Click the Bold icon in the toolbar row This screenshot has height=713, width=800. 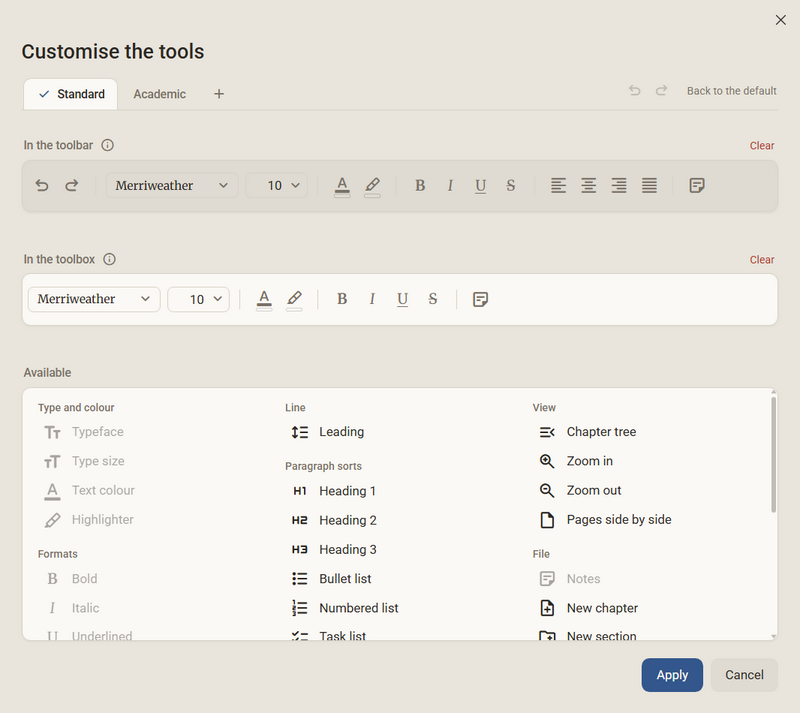pyautogui.click(x=420, y=185)
